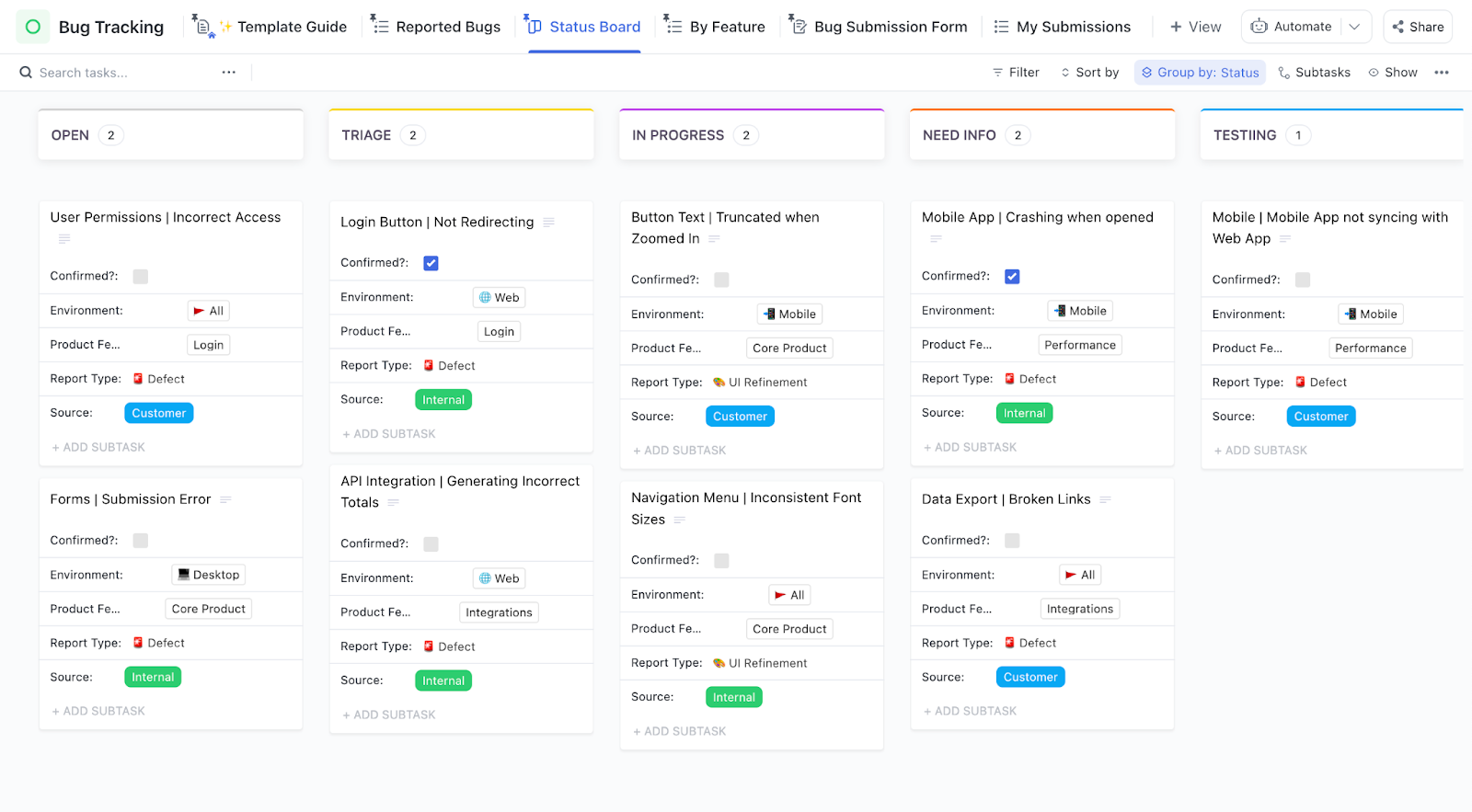Click the Show eye icon

click(x=1374, y=73)
